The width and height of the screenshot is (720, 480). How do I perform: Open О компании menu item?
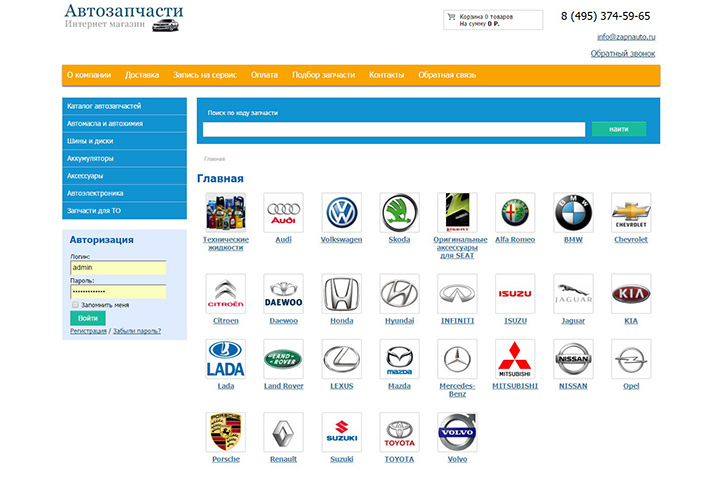click(89, 75)
